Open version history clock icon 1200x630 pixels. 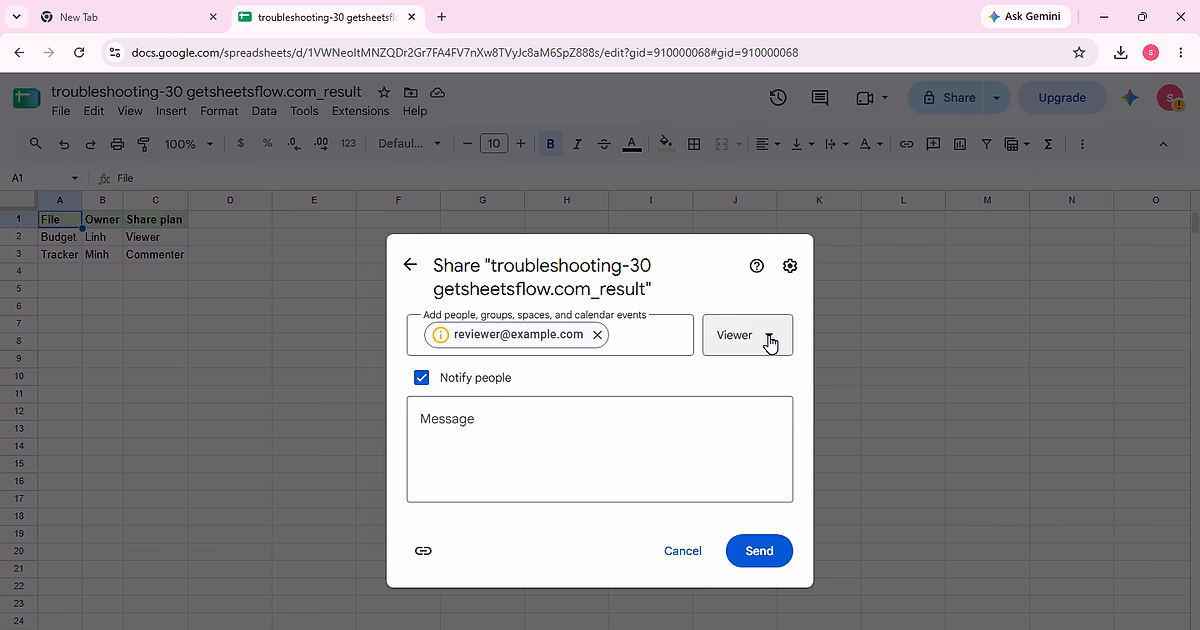point(778,97)
